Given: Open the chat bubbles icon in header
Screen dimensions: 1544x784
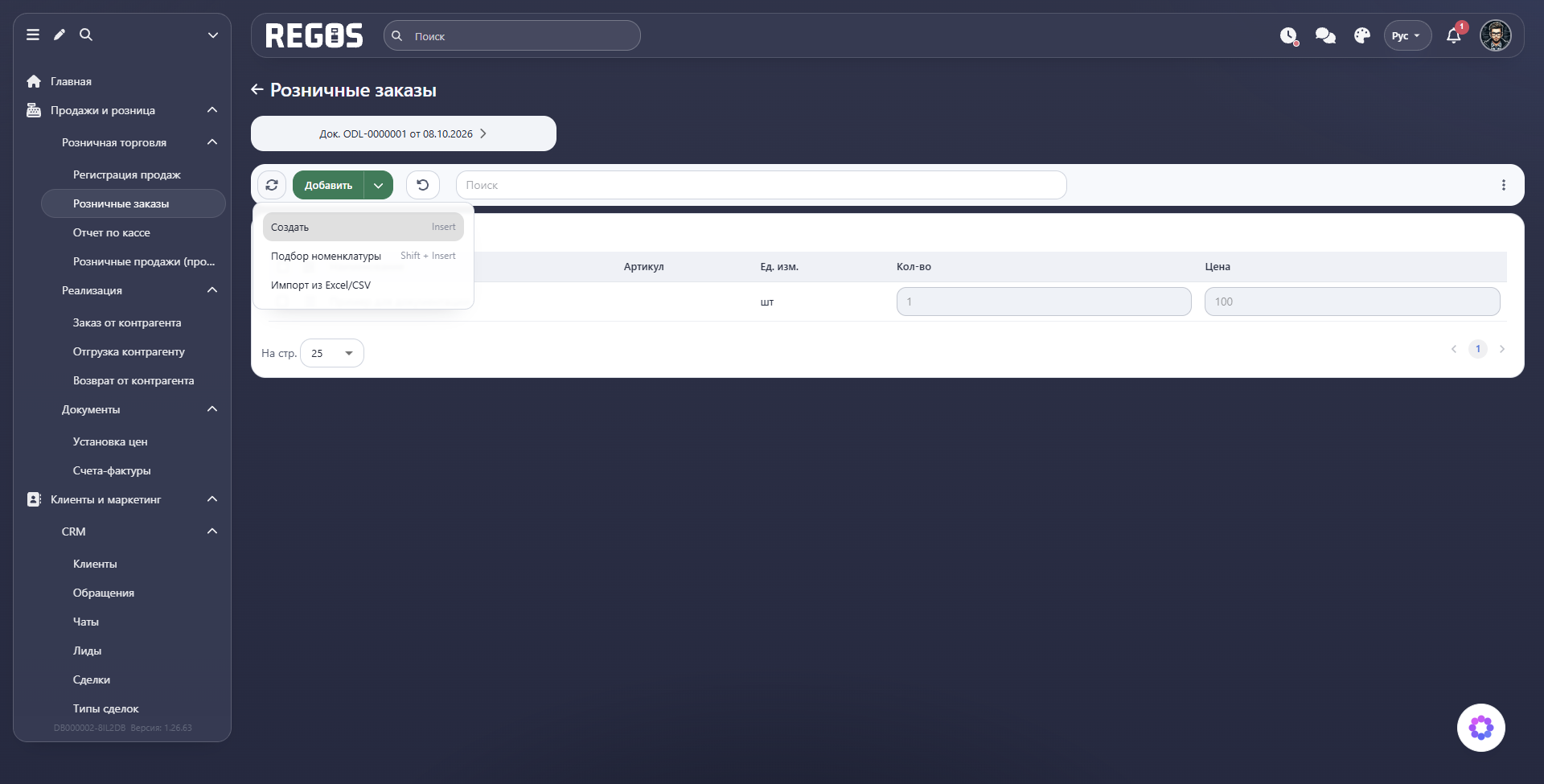Looking at the screenshot, I should [x=1325, y=36].
